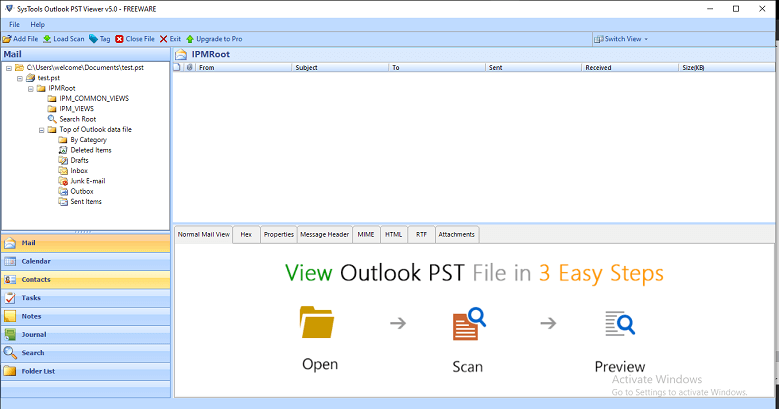Open the Mail navigation pane button
779x409 pixels.
point(85,243)
